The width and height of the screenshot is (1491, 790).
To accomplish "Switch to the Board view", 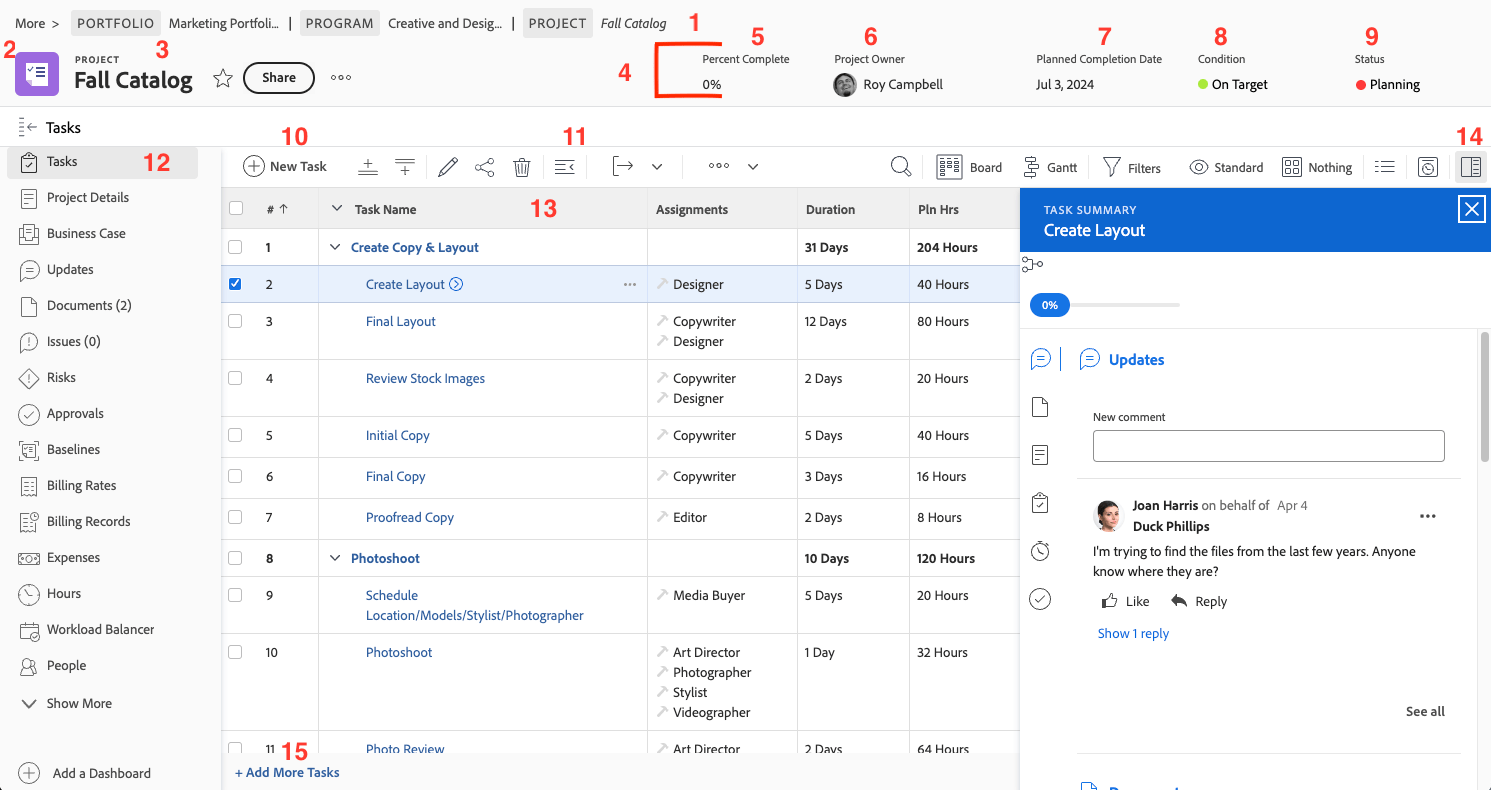I will click(x=970, y=166).
